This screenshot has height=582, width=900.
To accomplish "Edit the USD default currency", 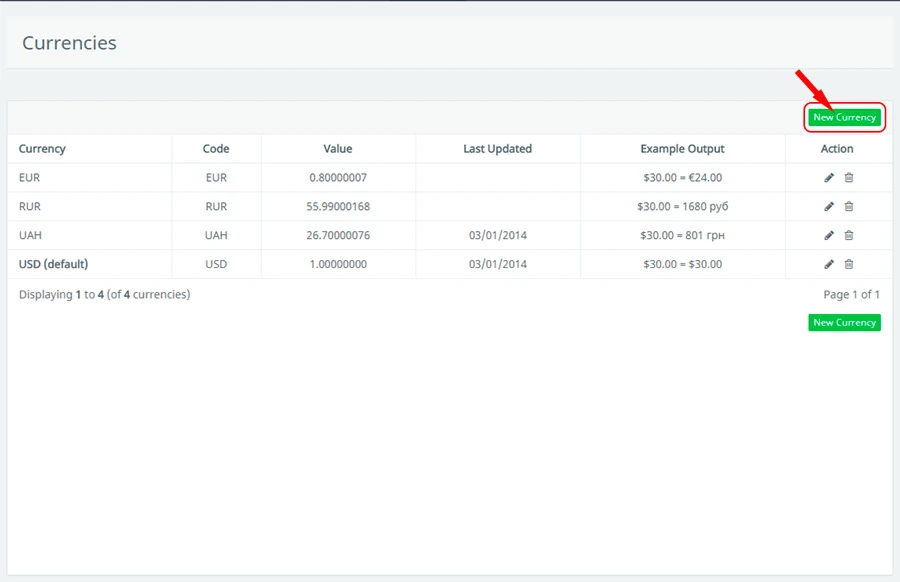I will tap(828, 265).
